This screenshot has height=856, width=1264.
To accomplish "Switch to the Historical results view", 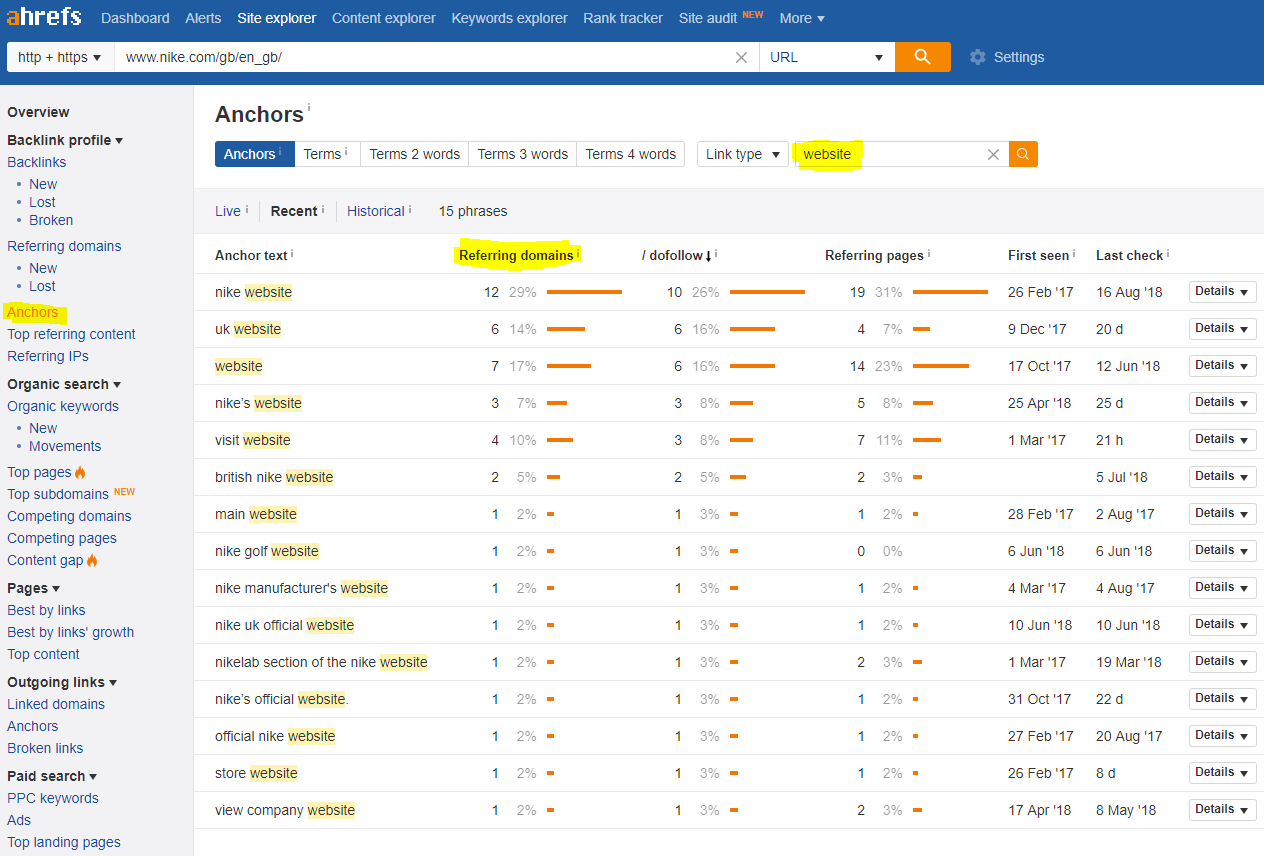I will tap(373, 211).
